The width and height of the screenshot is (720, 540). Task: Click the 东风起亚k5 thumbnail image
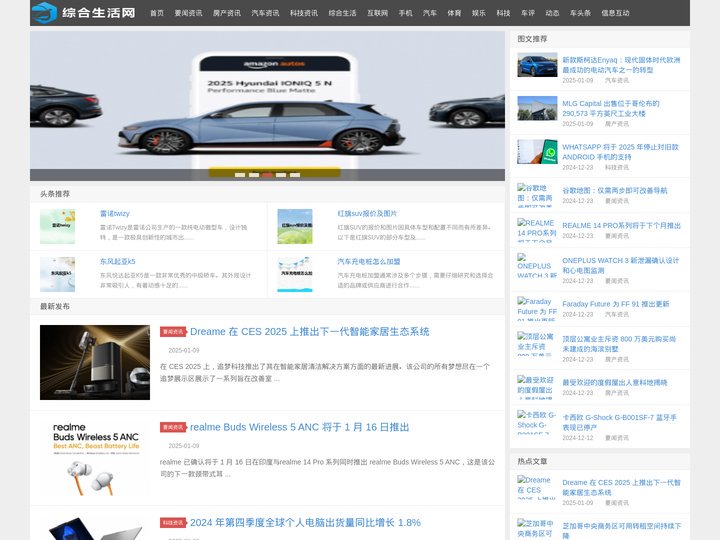click(57, 274)
